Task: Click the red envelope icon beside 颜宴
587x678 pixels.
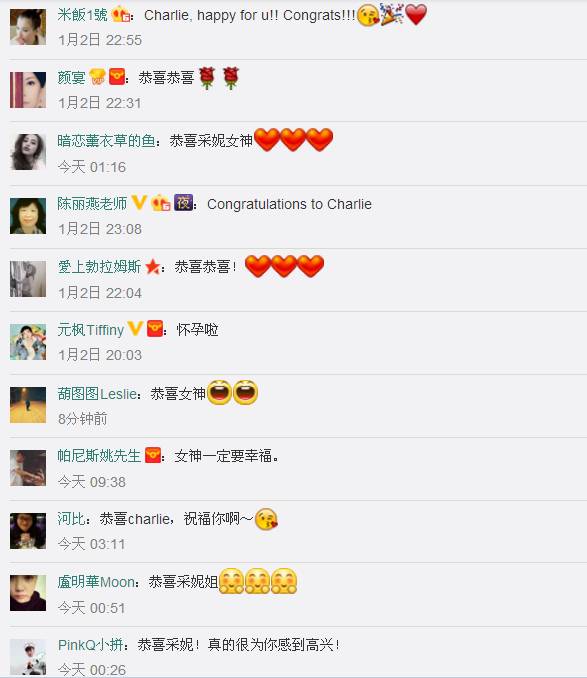Action: click(117, 77)
